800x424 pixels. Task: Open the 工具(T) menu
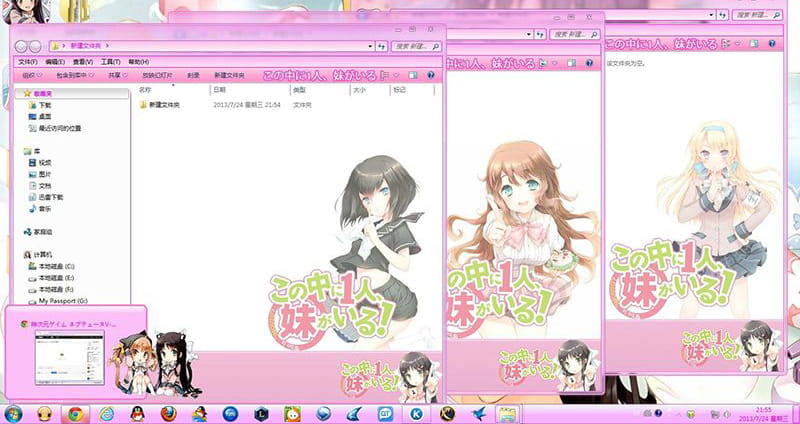coord(110,62)
